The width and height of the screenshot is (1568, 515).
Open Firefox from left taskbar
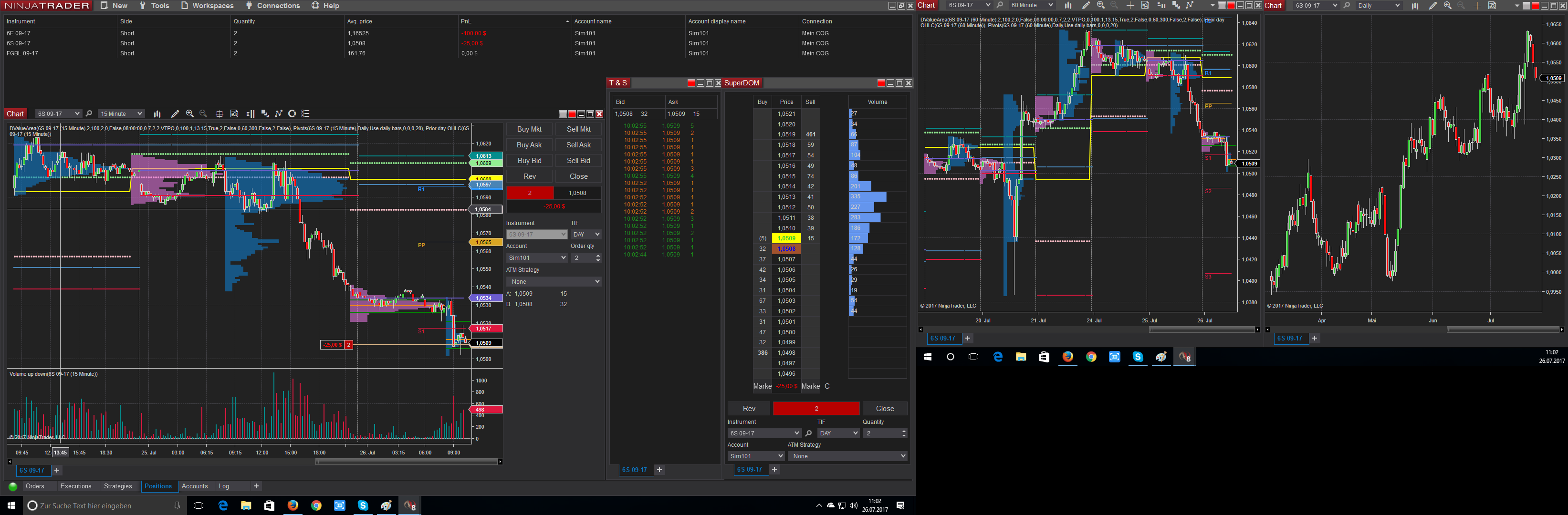coord(293,505)
